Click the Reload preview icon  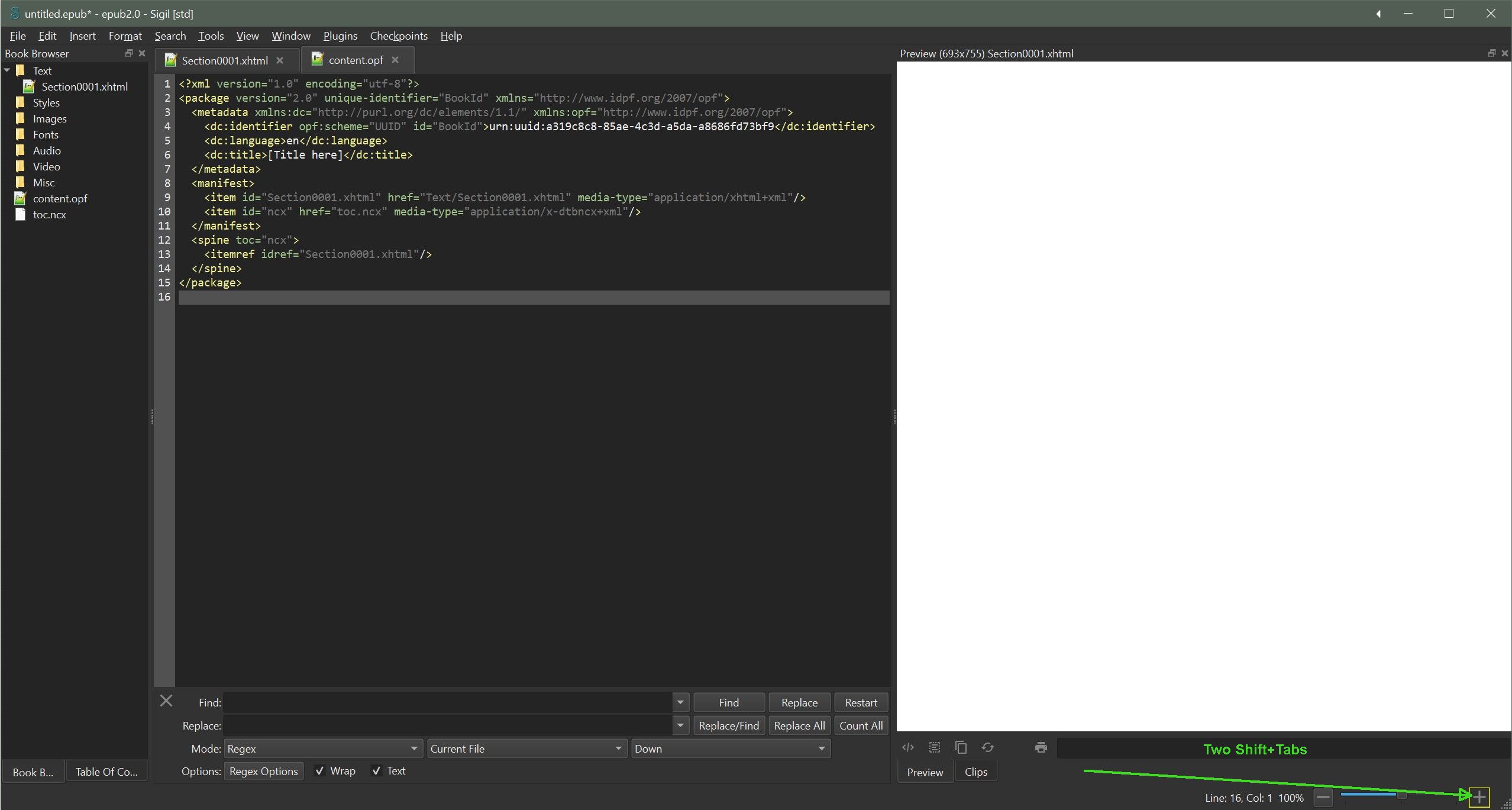(988, 748)
